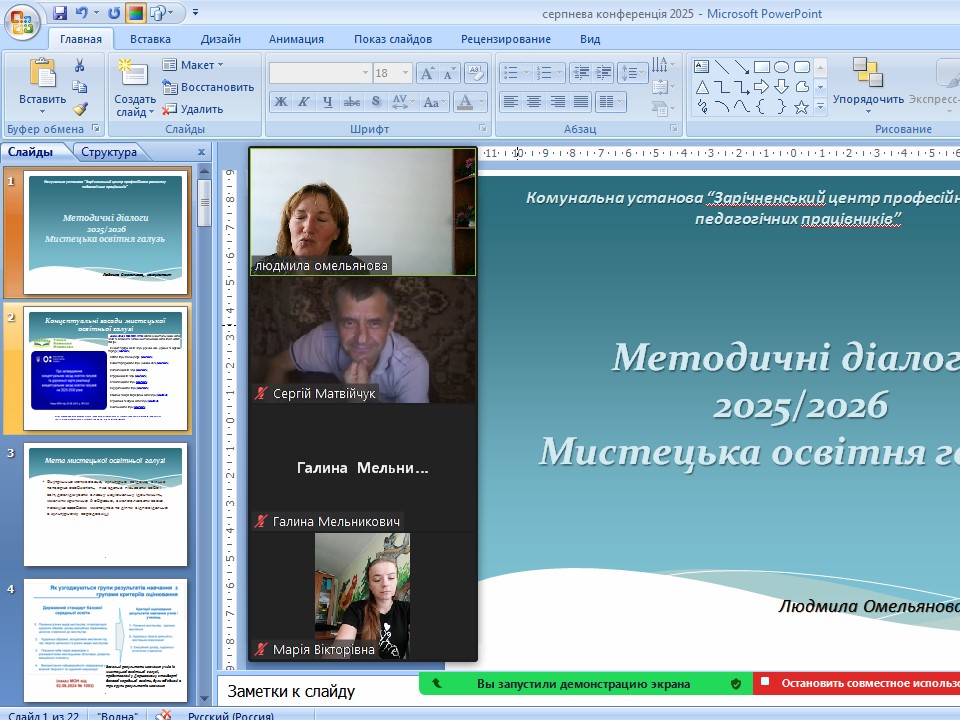Open the Вид ribbon tab
This screenshot has width=960, height=720.
(590, 39)
